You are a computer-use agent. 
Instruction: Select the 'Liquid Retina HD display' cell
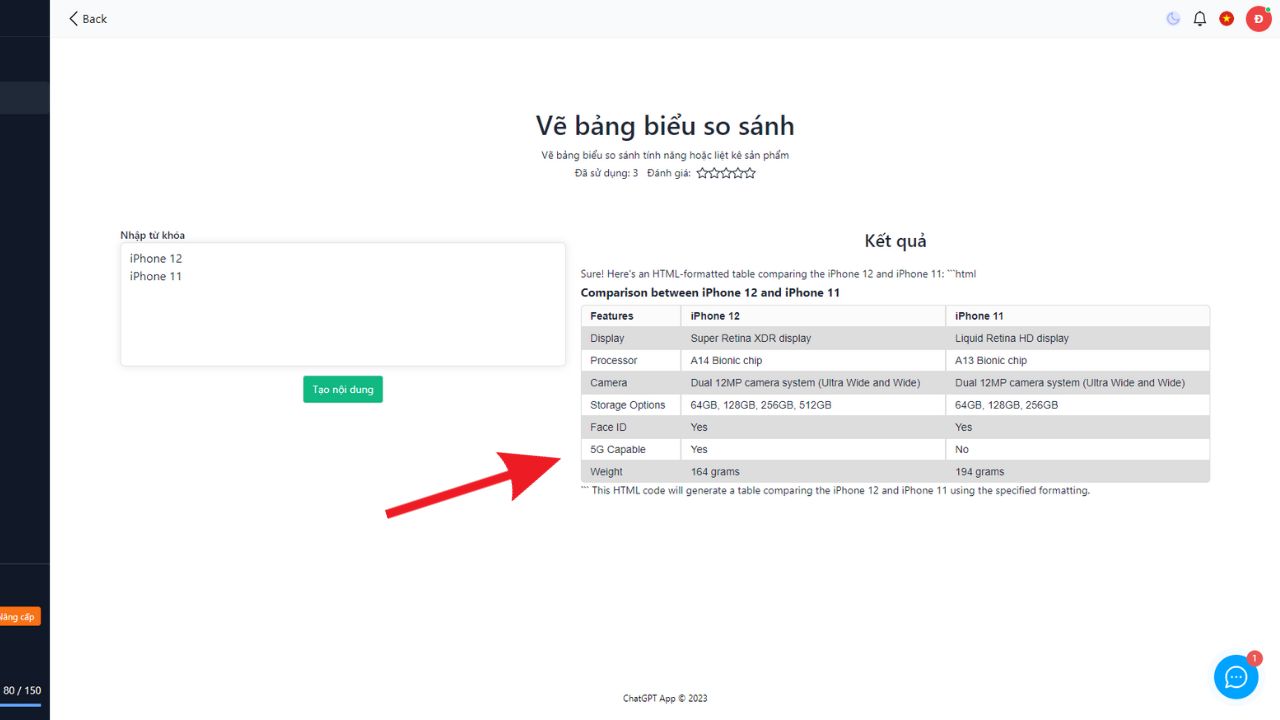[x=1078, y=338]
